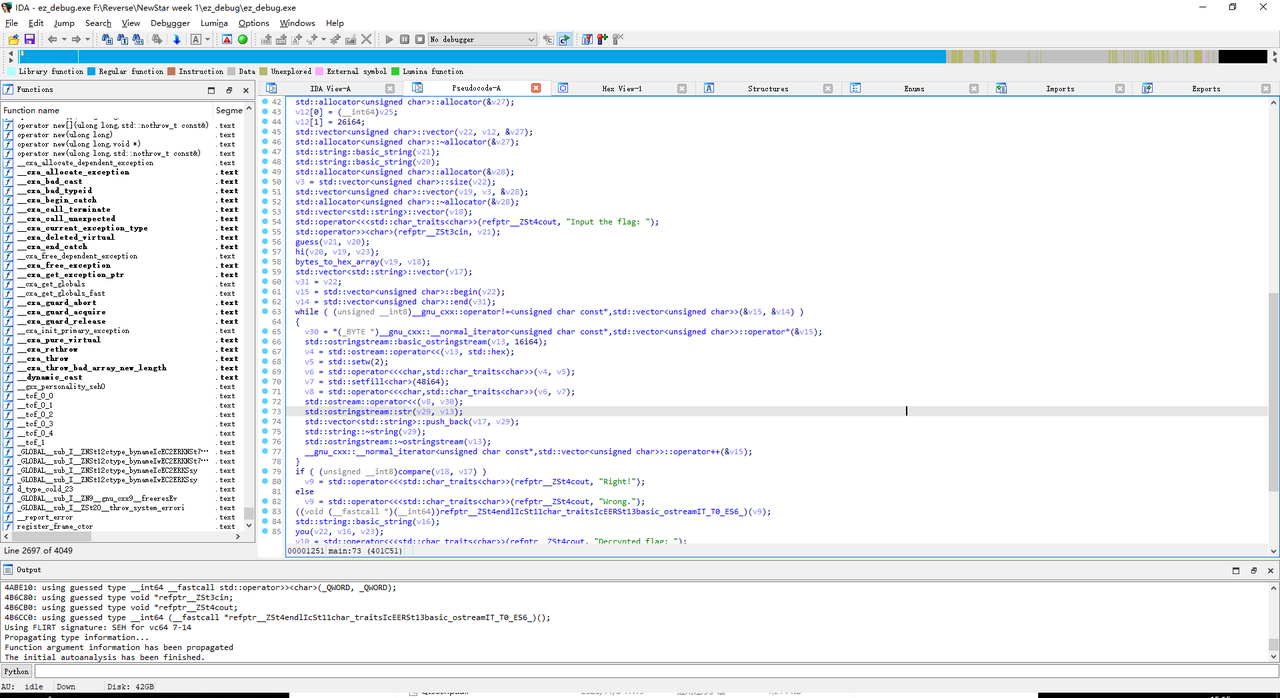Click the Save database icon
Viewport: 1280px width, 698px height.
point(30,39)
